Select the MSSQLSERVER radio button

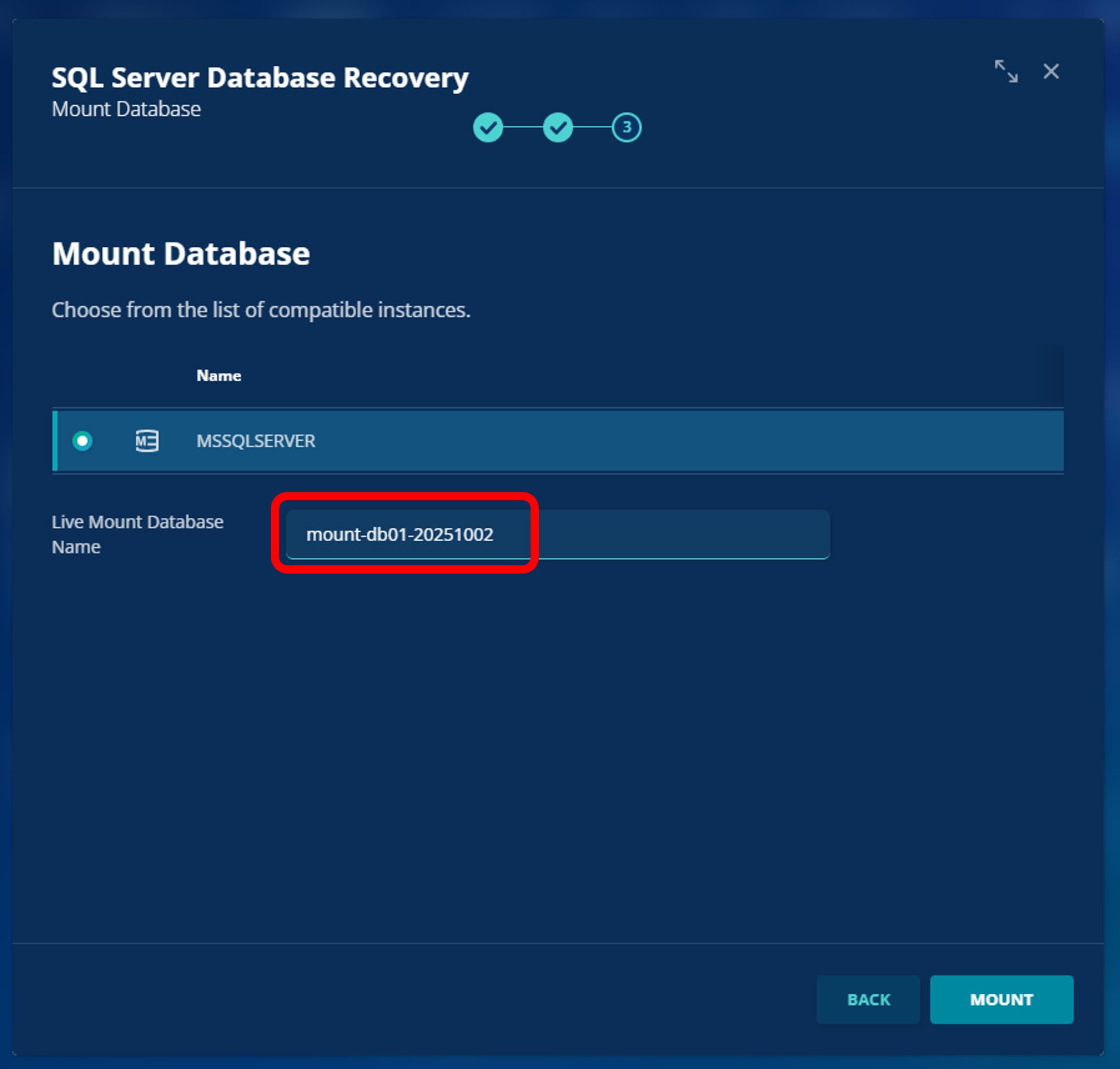(82, 441)
